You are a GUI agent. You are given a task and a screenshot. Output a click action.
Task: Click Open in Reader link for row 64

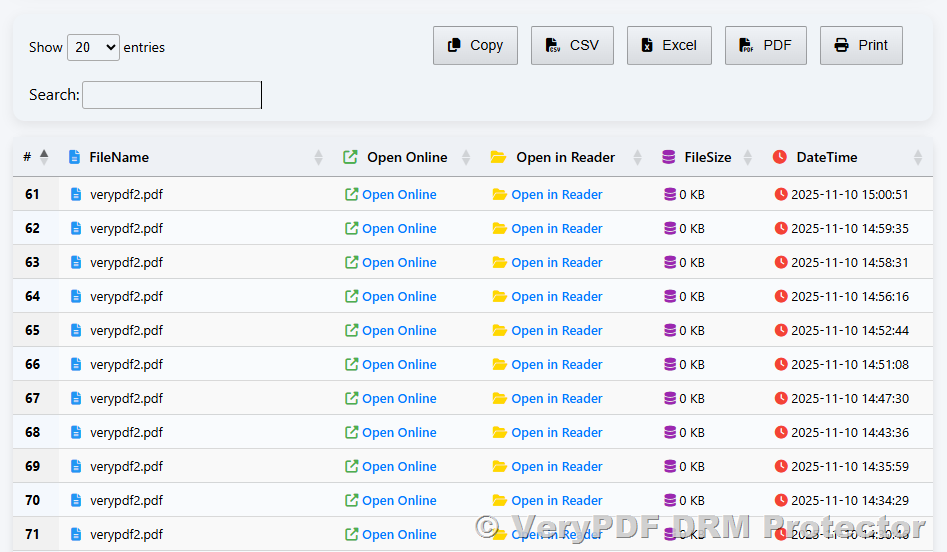tap(556, 297)
